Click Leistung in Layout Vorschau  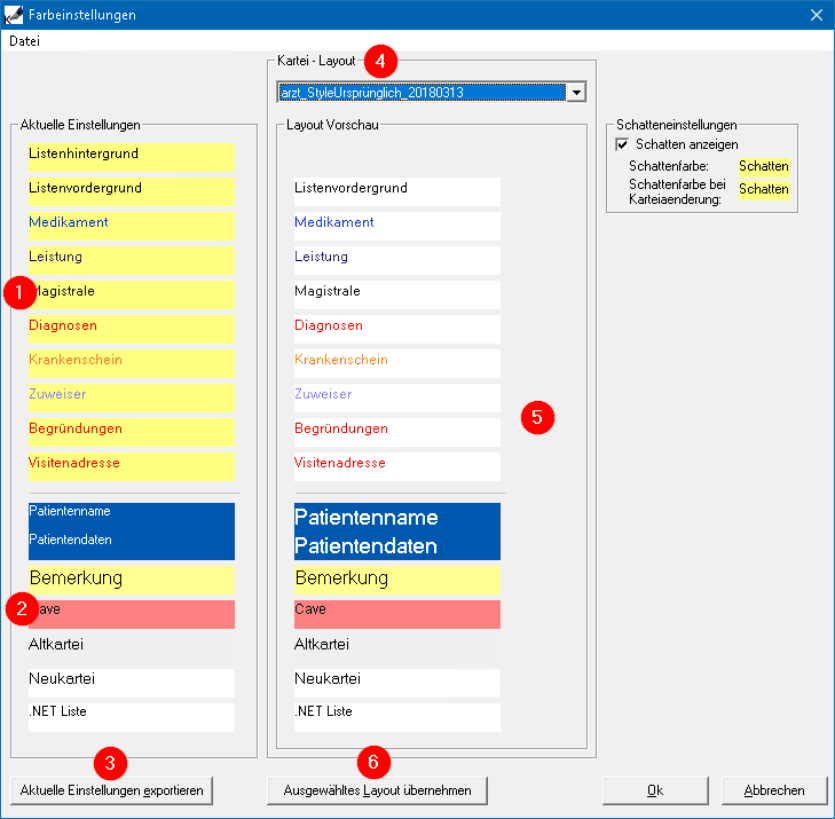pos(397,260)
